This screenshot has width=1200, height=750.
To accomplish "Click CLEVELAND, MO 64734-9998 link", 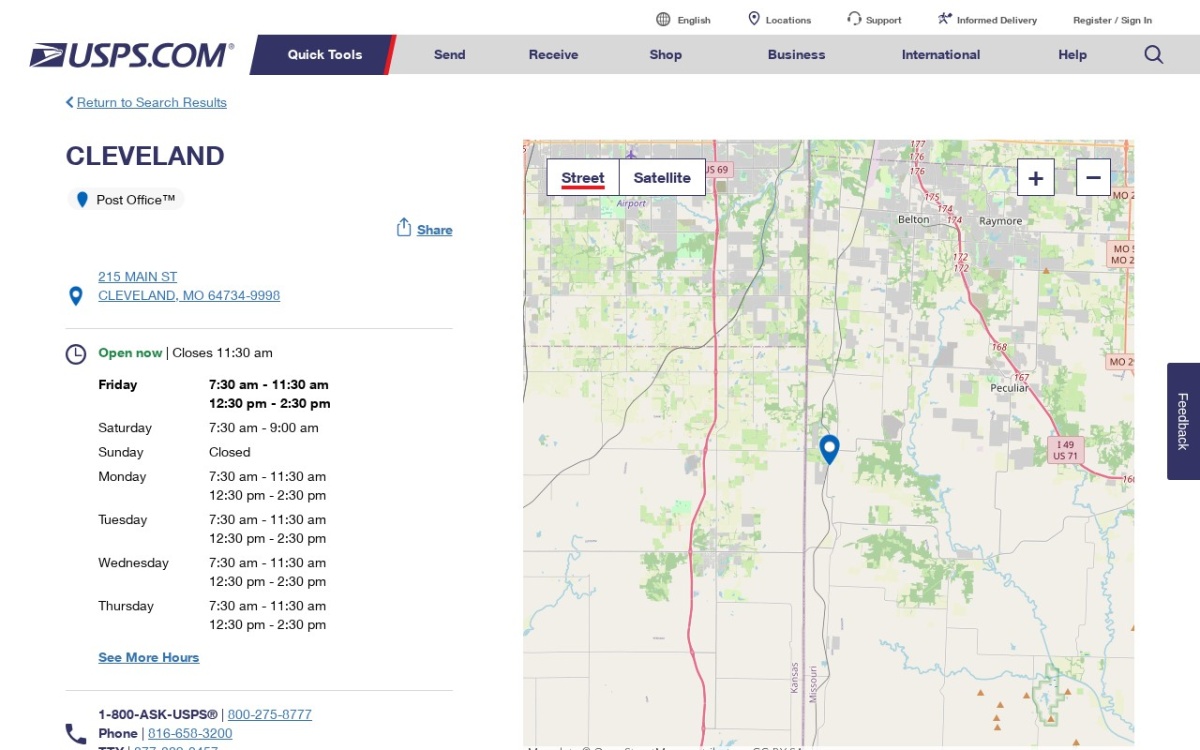I will (189, 296).
